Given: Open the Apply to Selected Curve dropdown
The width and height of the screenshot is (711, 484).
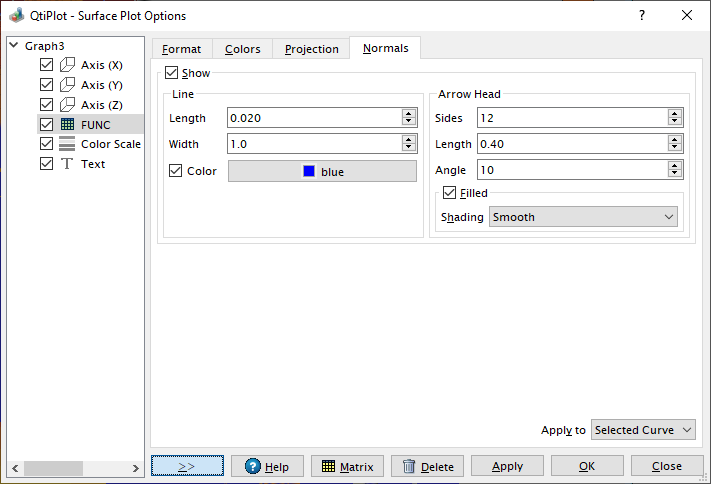Looking at the screenshot, I should coord(643,430).
